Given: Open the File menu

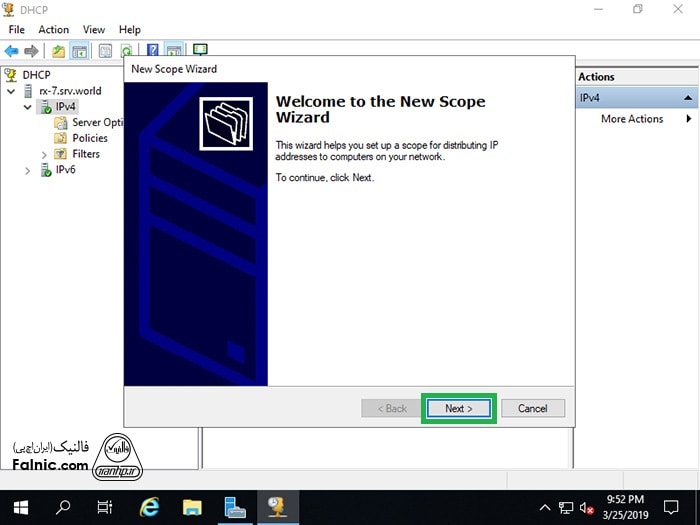Looking at the screenshot, I should click(x=17, y=30).
